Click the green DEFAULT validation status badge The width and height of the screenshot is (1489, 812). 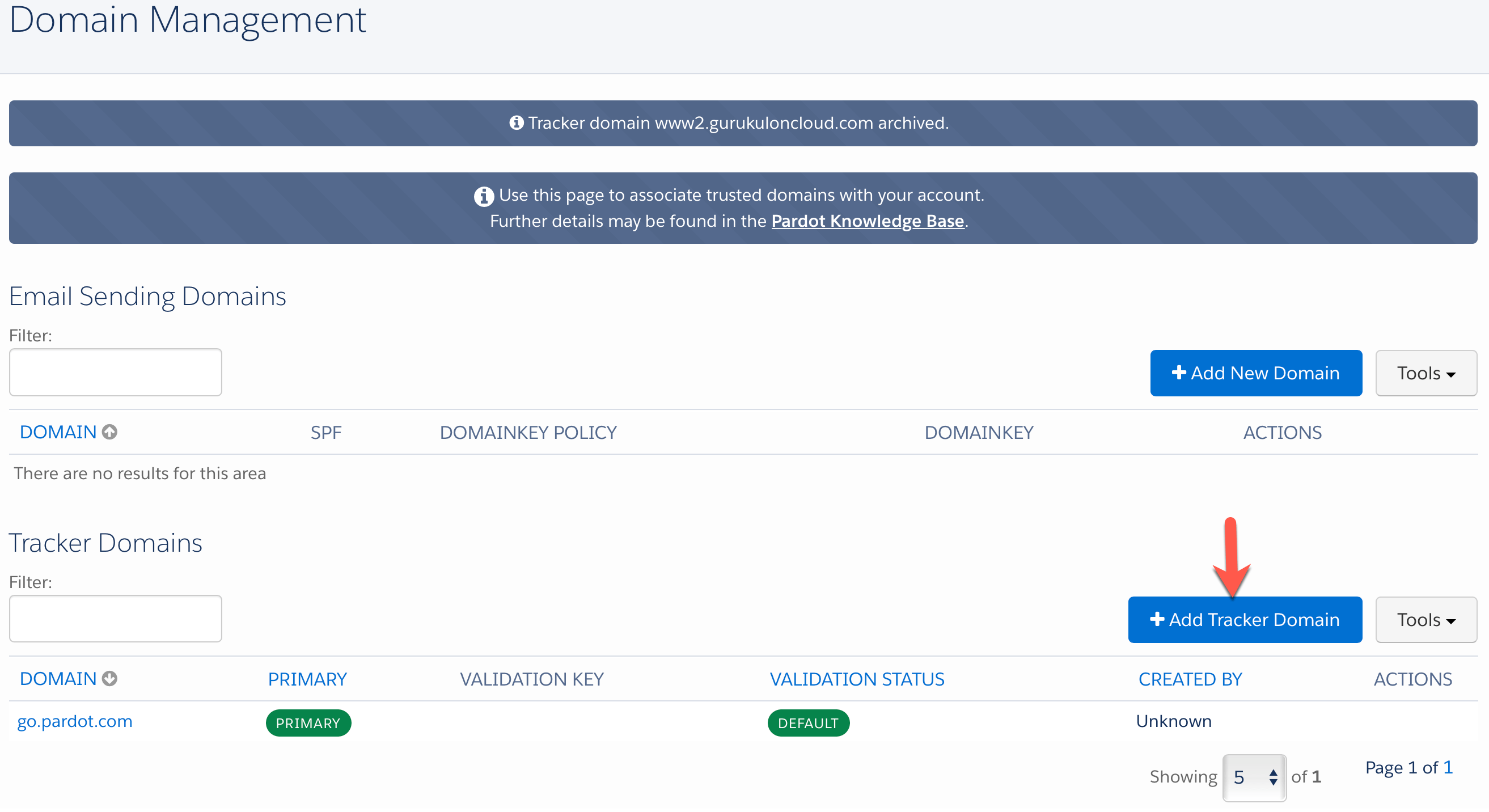[808, 723]
